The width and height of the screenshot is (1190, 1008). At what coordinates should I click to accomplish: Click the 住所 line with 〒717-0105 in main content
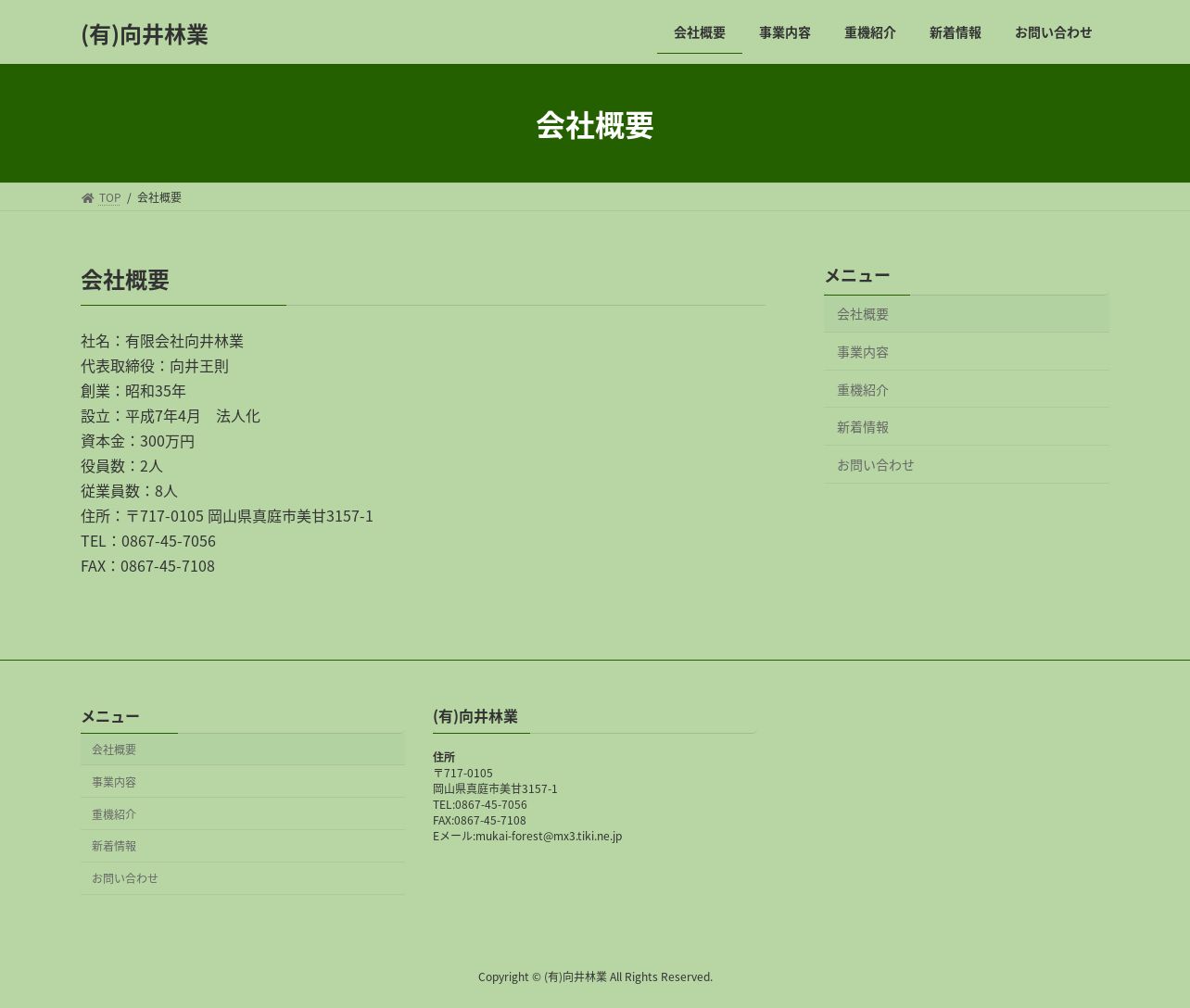pos(227,516)
